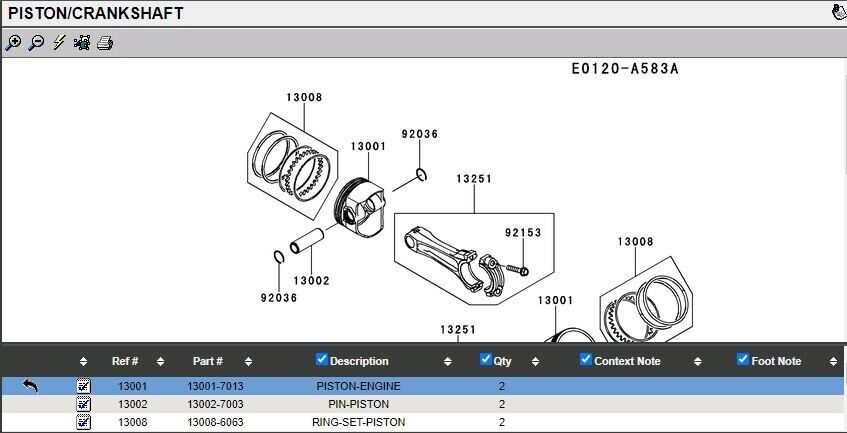Open the note icon for part 13008-6063

click(83, 422)
